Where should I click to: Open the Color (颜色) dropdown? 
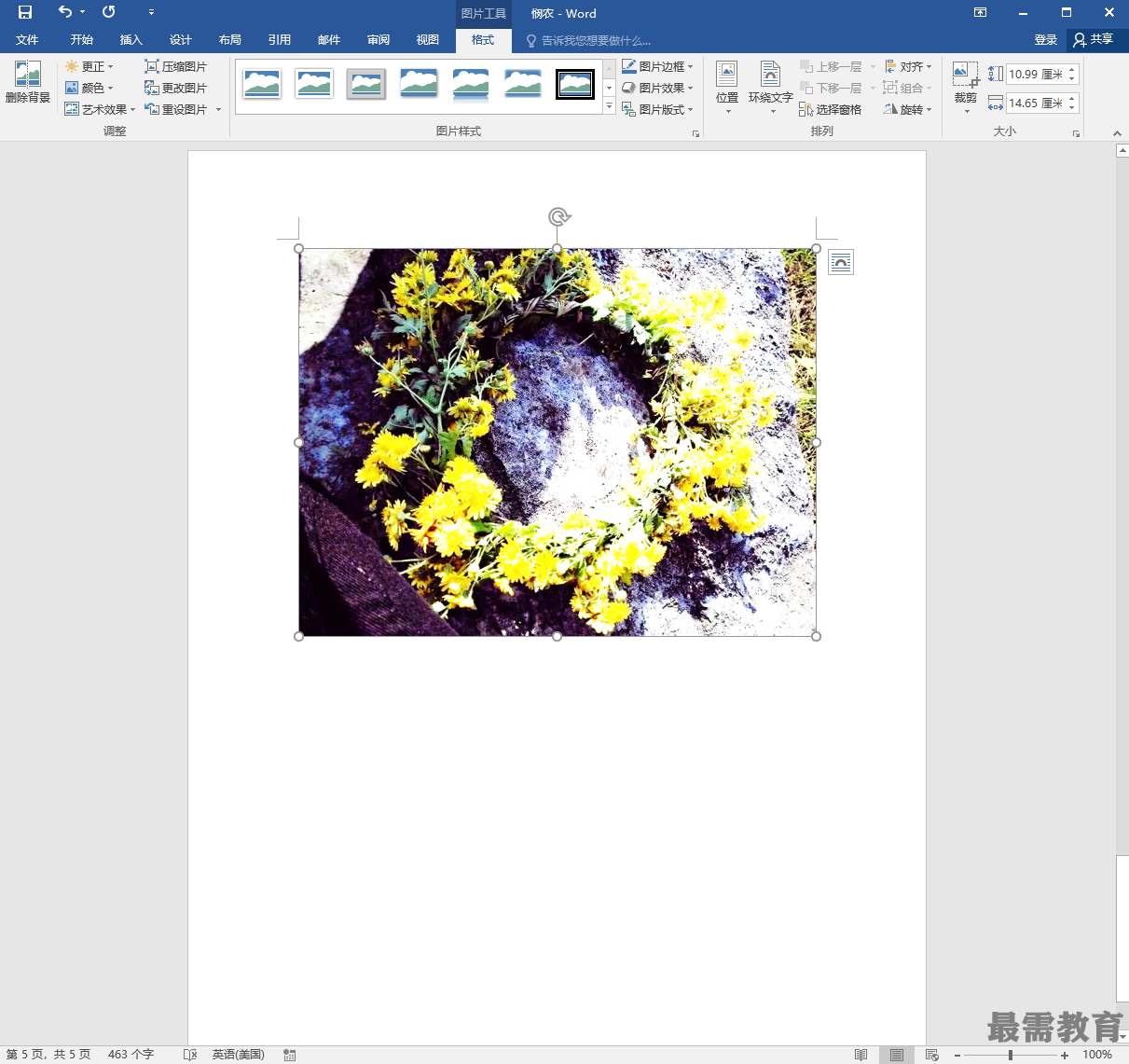point(89,88)
